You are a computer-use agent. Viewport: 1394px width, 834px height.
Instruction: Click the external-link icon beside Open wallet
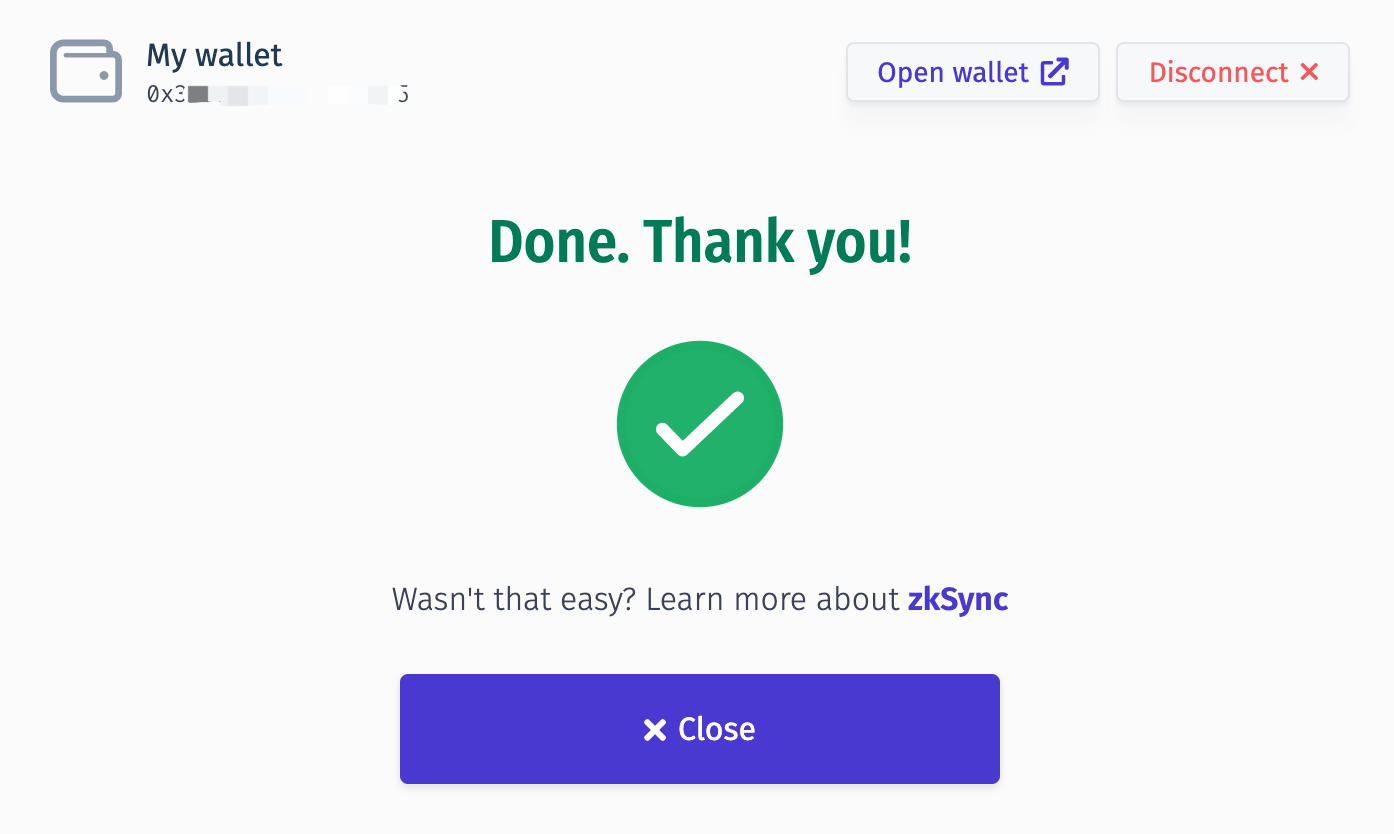coord(1054,72)
